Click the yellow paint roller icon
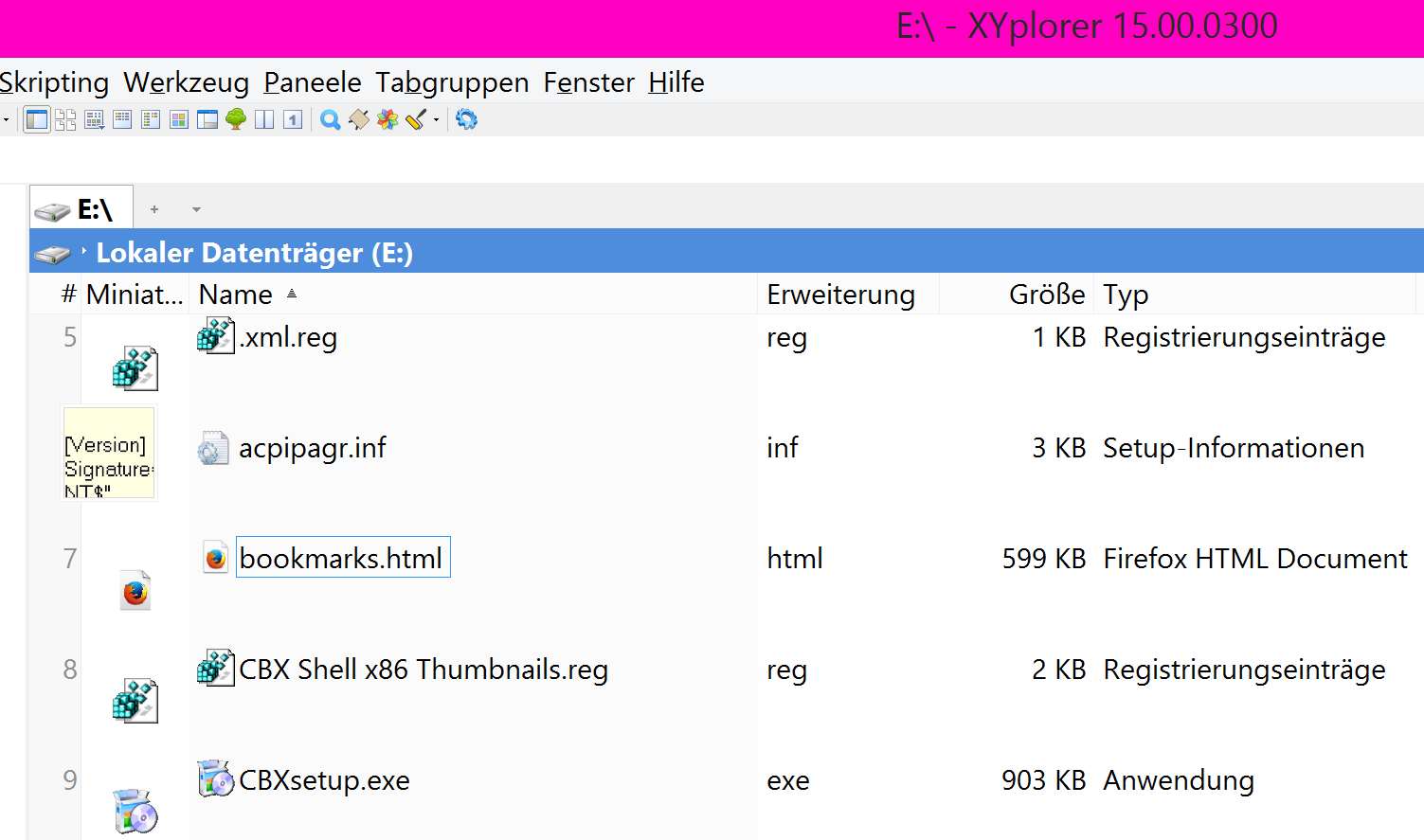This screenshot has width=1424, height=840. tap(415, 119)
